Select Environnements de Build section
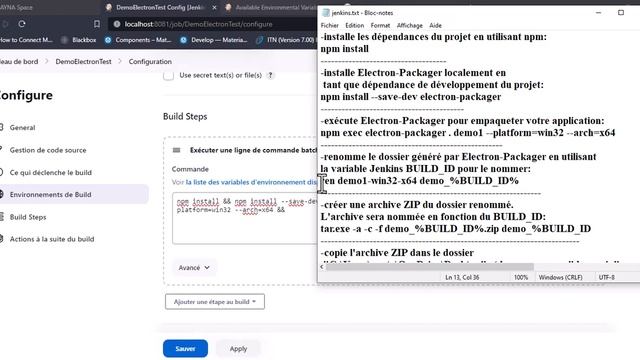 pos(50,195)
